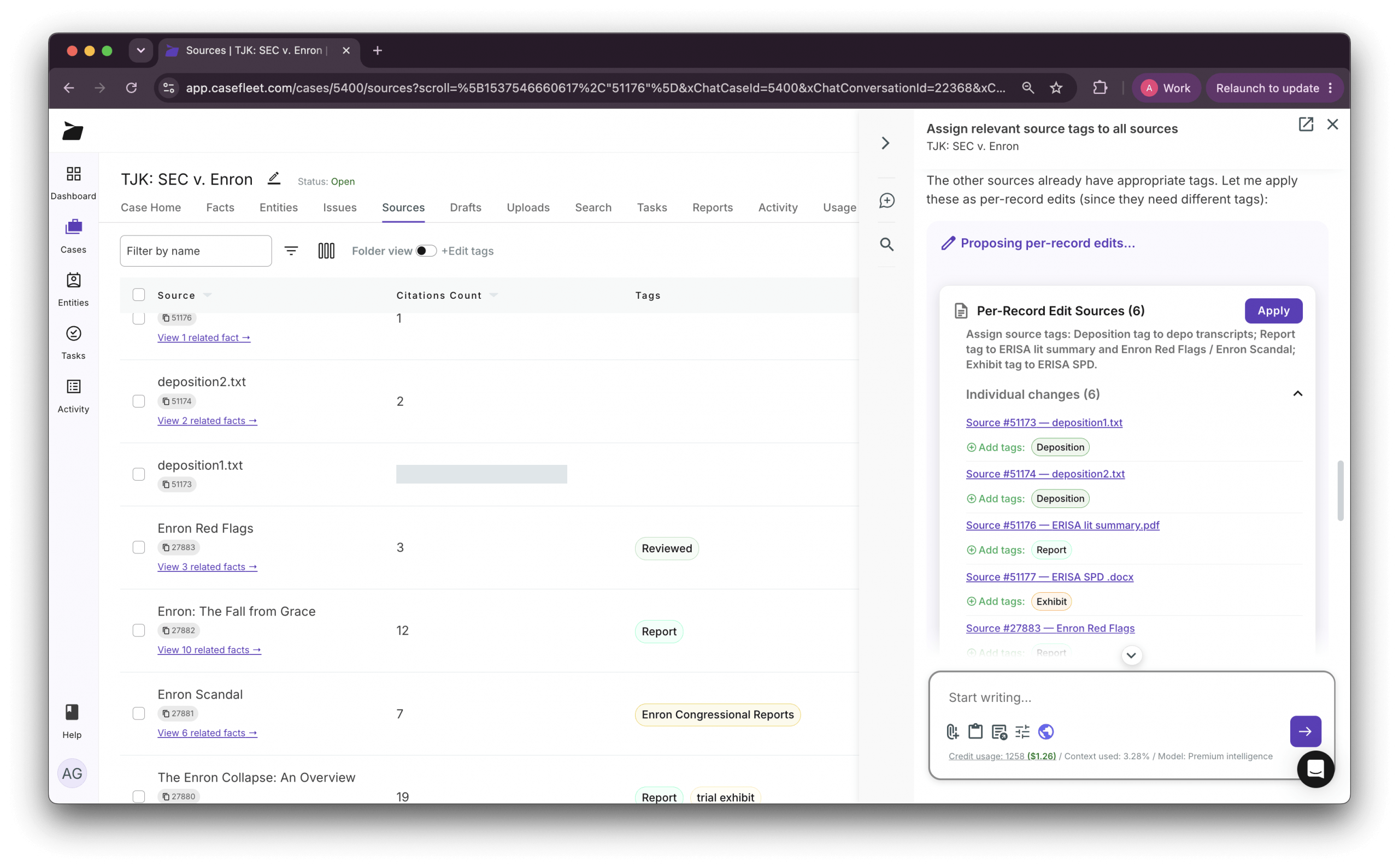Open the Credit usage link
Image resolution: width=1399 pixels, height=868 pixels.
coord(1002,756)
